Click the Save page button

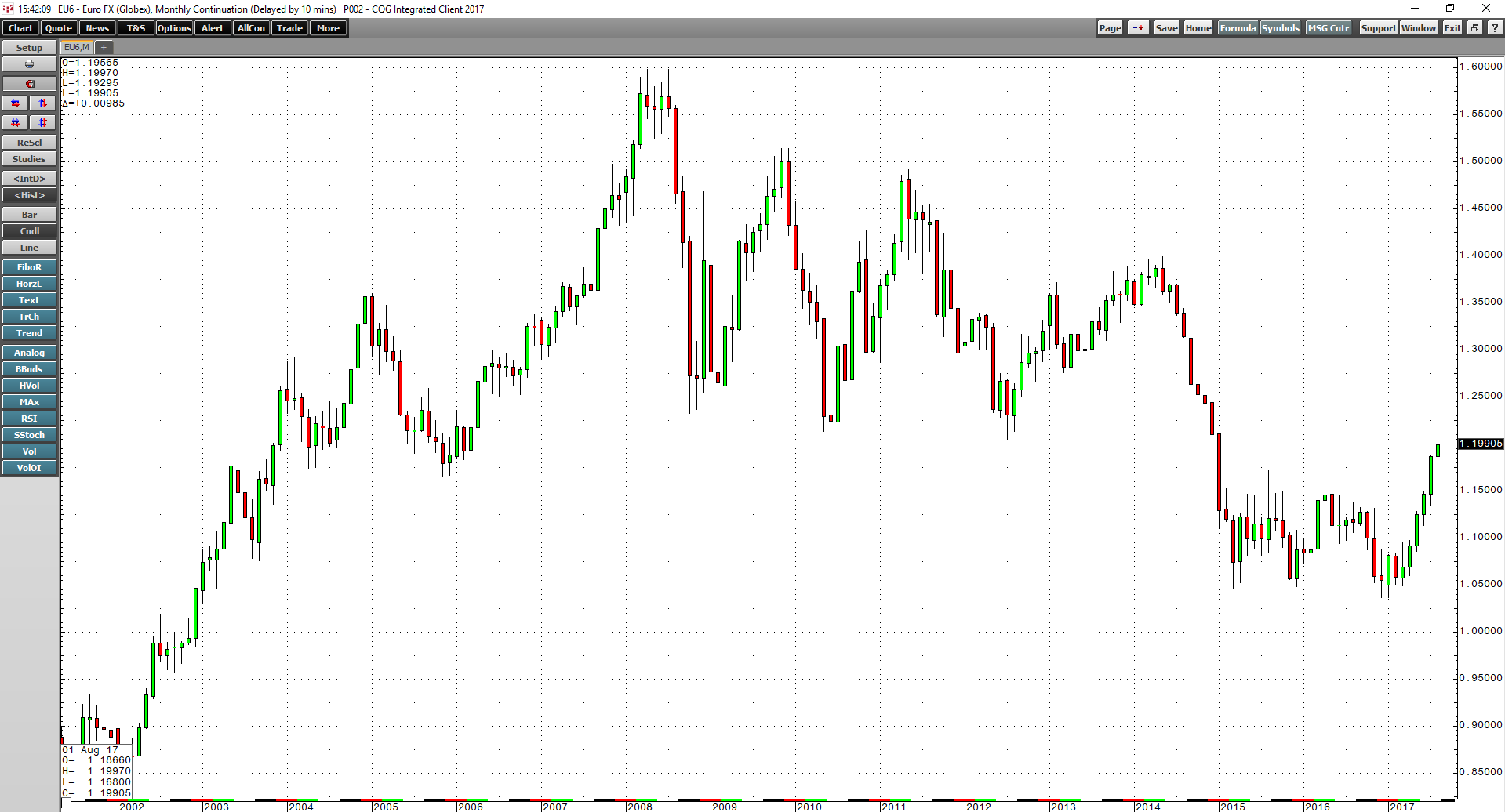tap(1166, 28)
